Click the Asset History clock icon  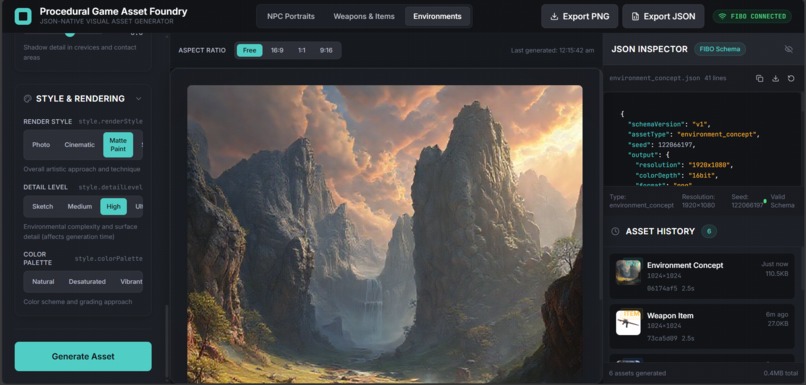[615, 231]
